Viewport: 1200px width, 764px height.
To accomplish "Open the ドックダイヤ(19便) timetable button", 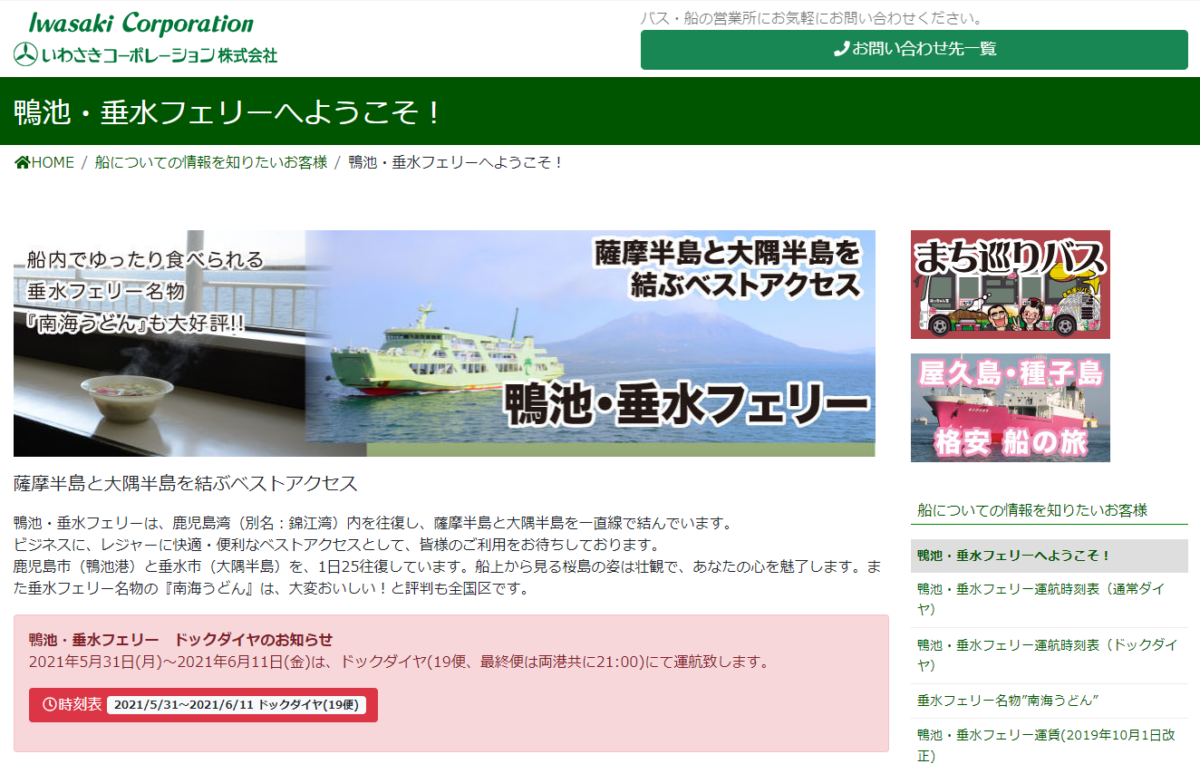I will click(x=204, y=704).
